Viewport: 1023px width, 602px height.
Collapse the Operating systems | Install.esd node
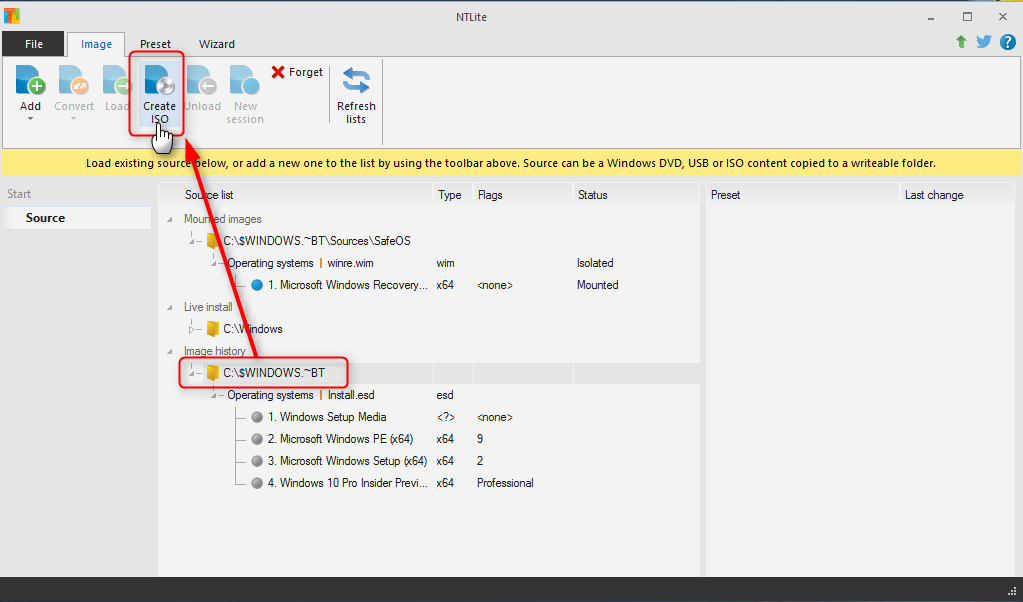click(214, 395)
